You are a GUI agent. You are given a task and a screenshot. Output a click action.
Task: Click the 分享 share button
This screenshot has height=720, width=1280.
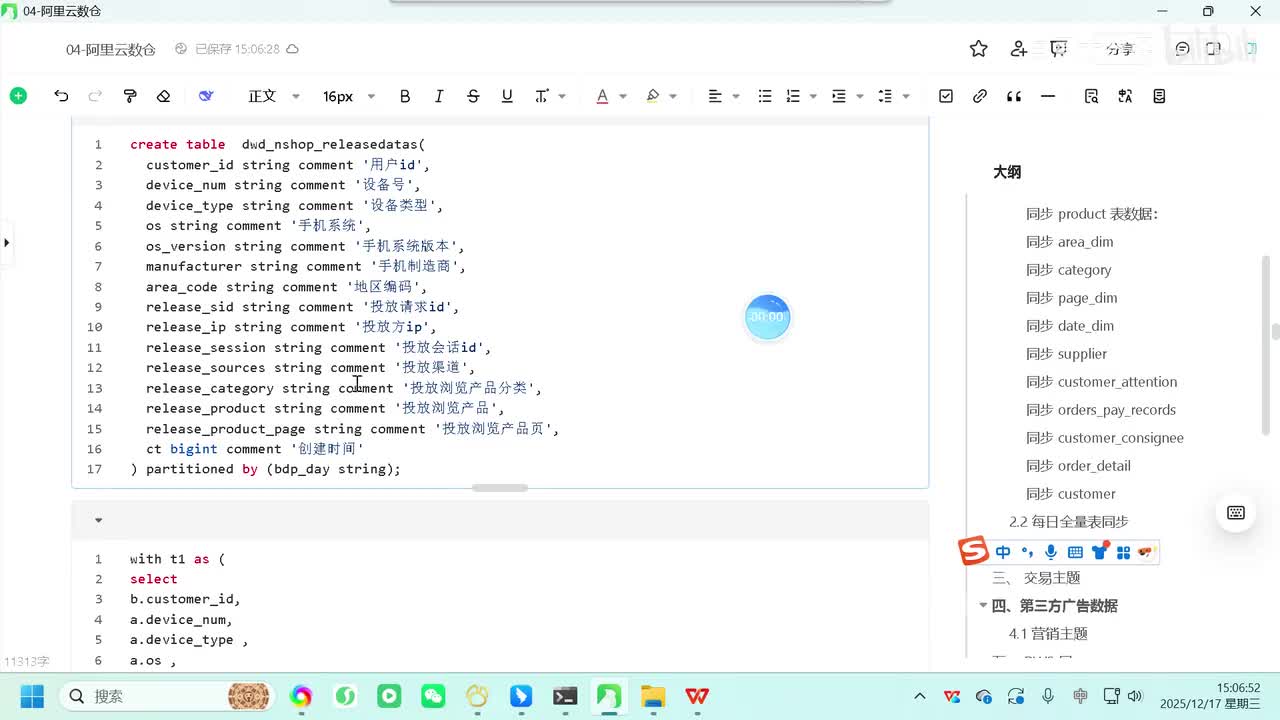(1120, 49)
